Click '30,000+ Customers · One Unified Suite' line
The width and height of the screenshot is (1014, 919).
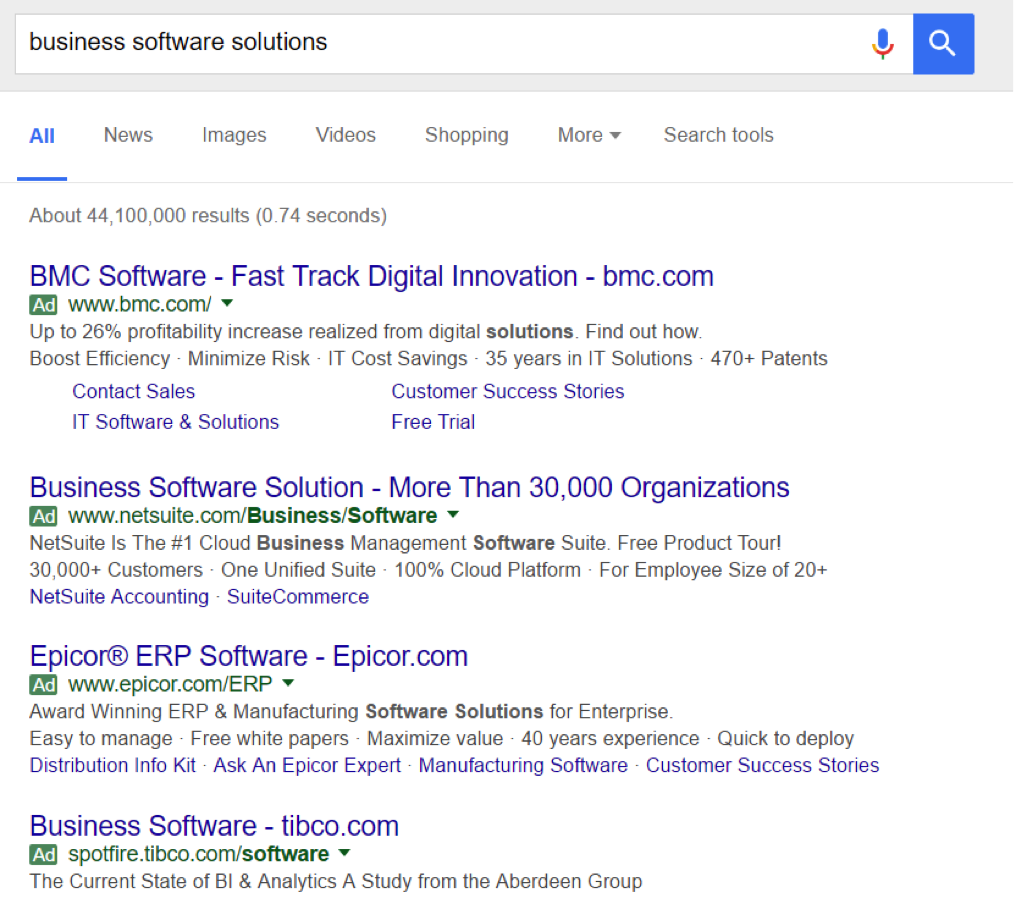click(429, 570)
